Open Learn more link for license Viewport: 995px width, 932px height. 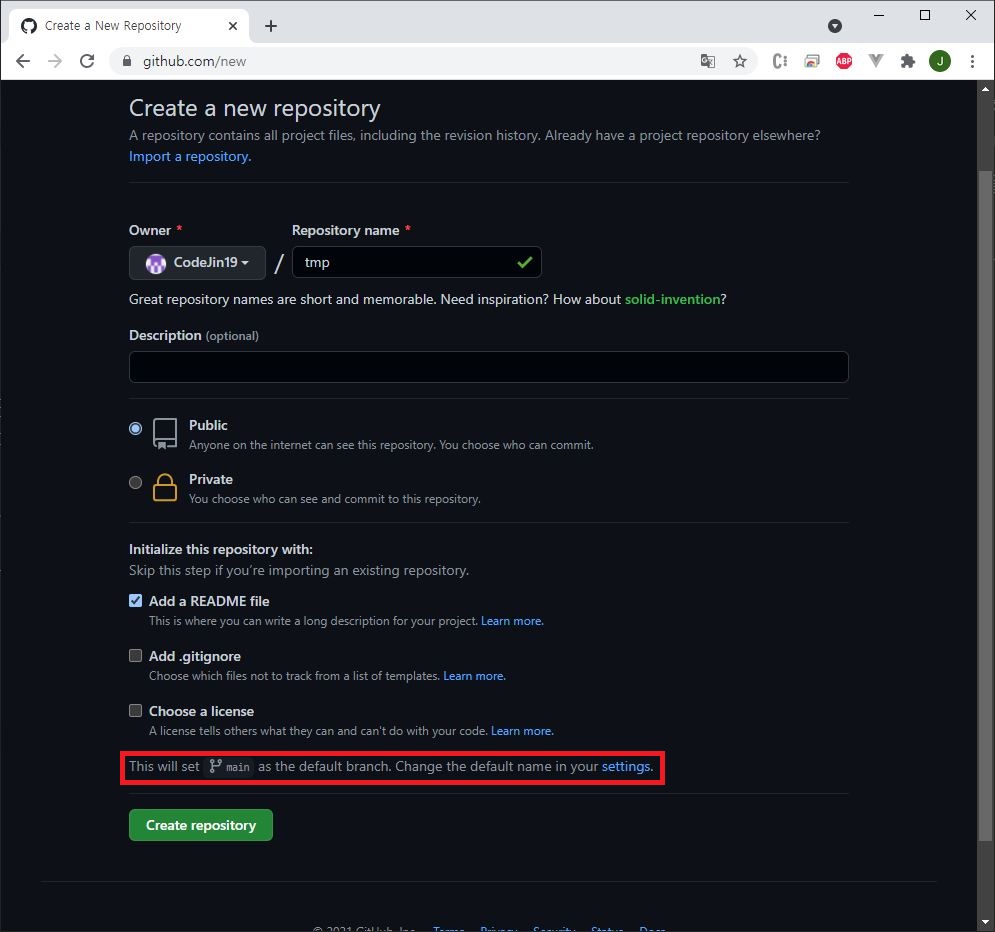tap(522, 731)
